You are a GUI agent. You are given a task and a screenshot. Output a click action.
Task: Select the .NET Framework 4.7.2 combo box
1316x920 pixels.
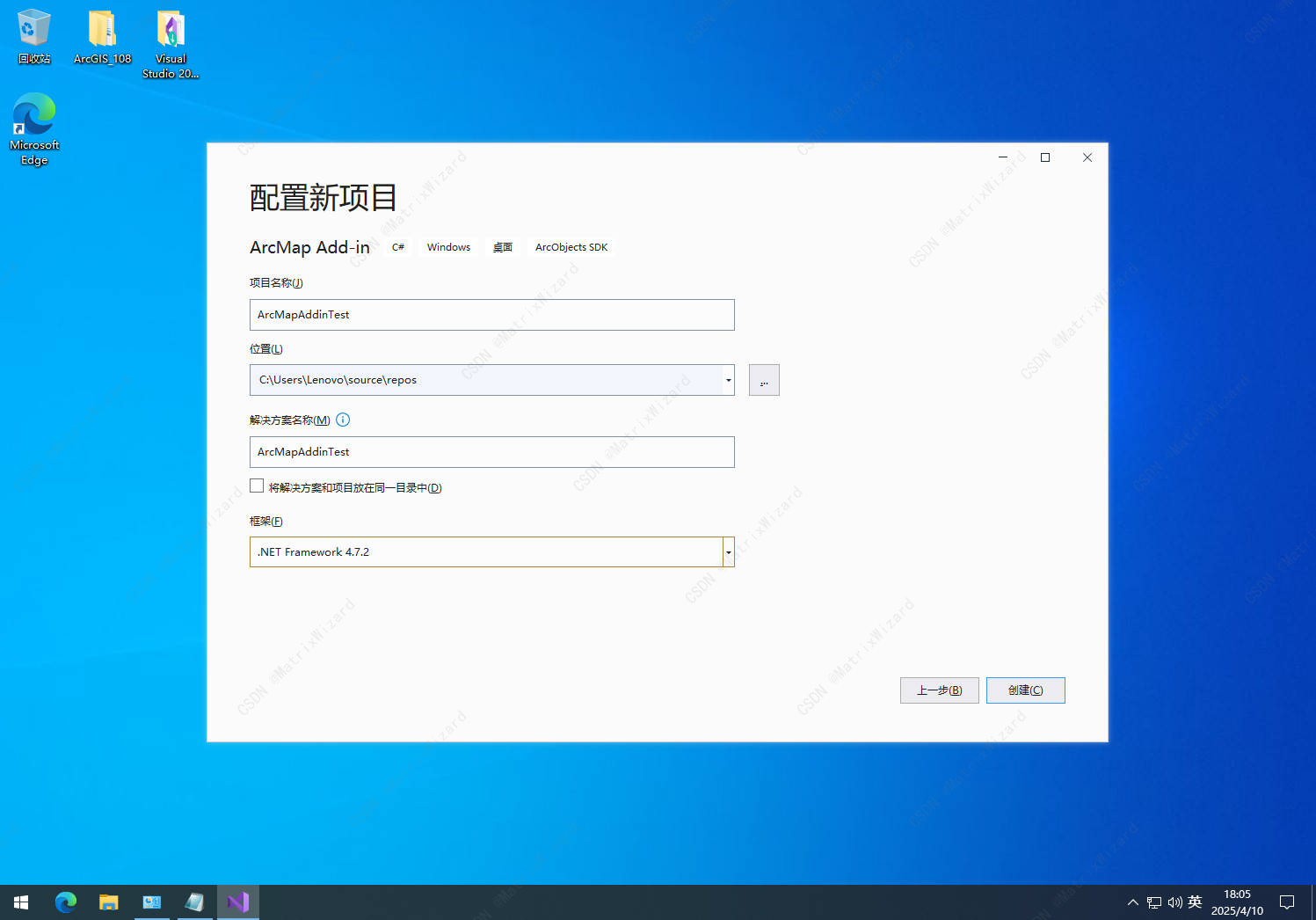pyautogui.click(x=491, y=552)
